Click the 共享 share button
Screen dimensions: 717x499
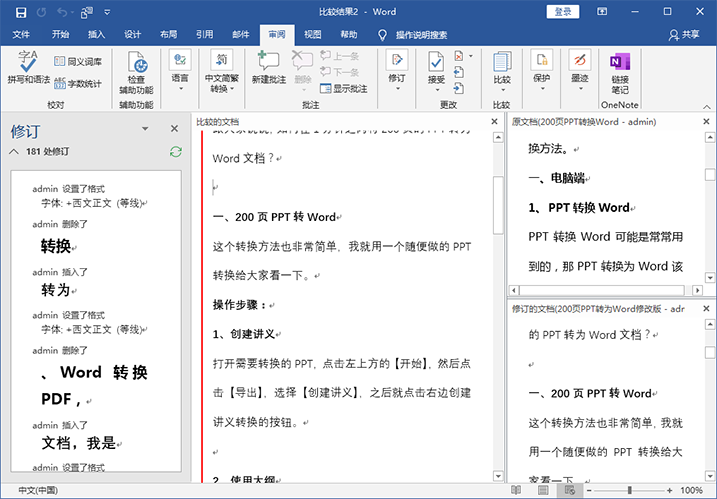[683, 34]
